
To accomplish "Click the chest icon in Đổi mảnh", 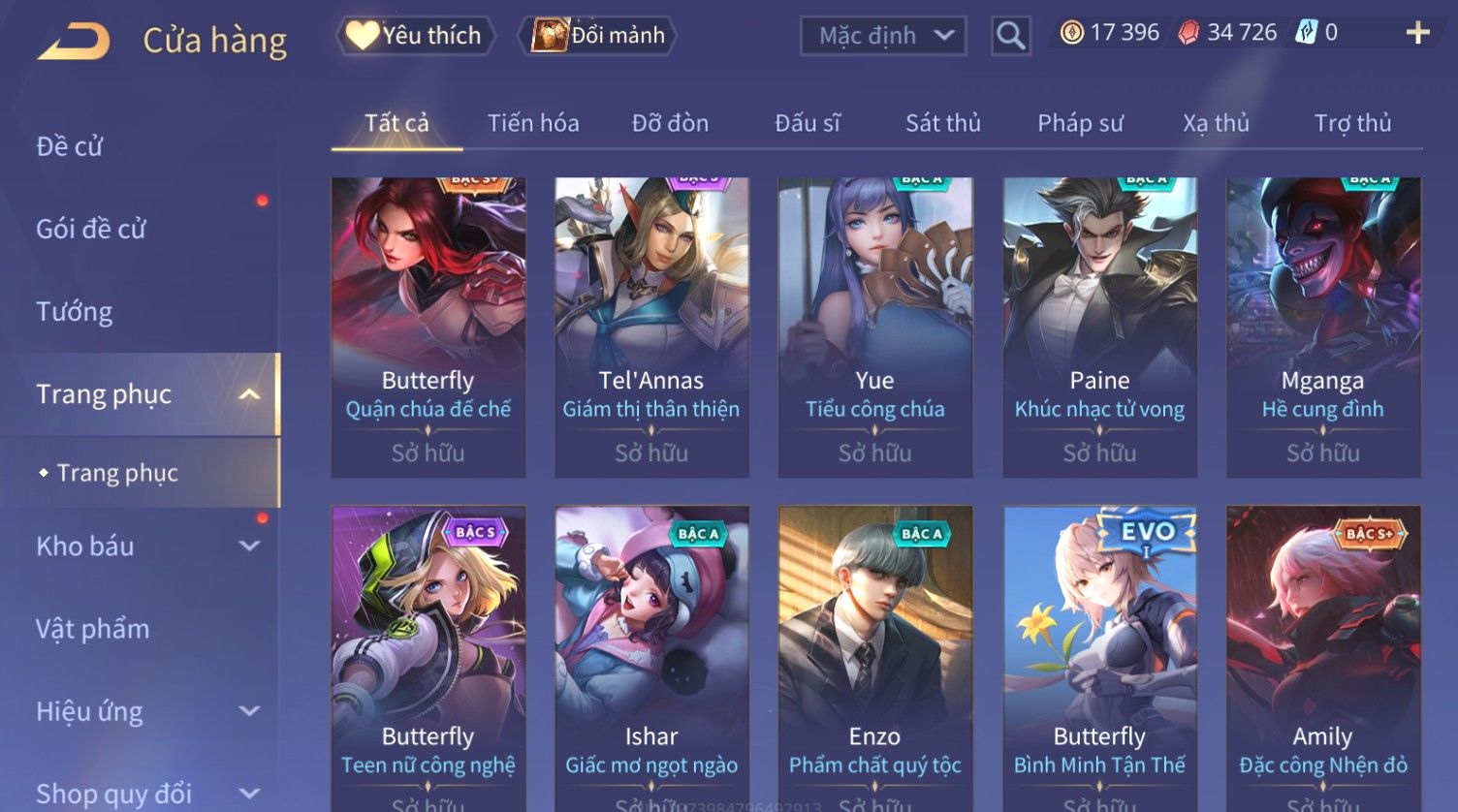I will [x=550, y=35].
